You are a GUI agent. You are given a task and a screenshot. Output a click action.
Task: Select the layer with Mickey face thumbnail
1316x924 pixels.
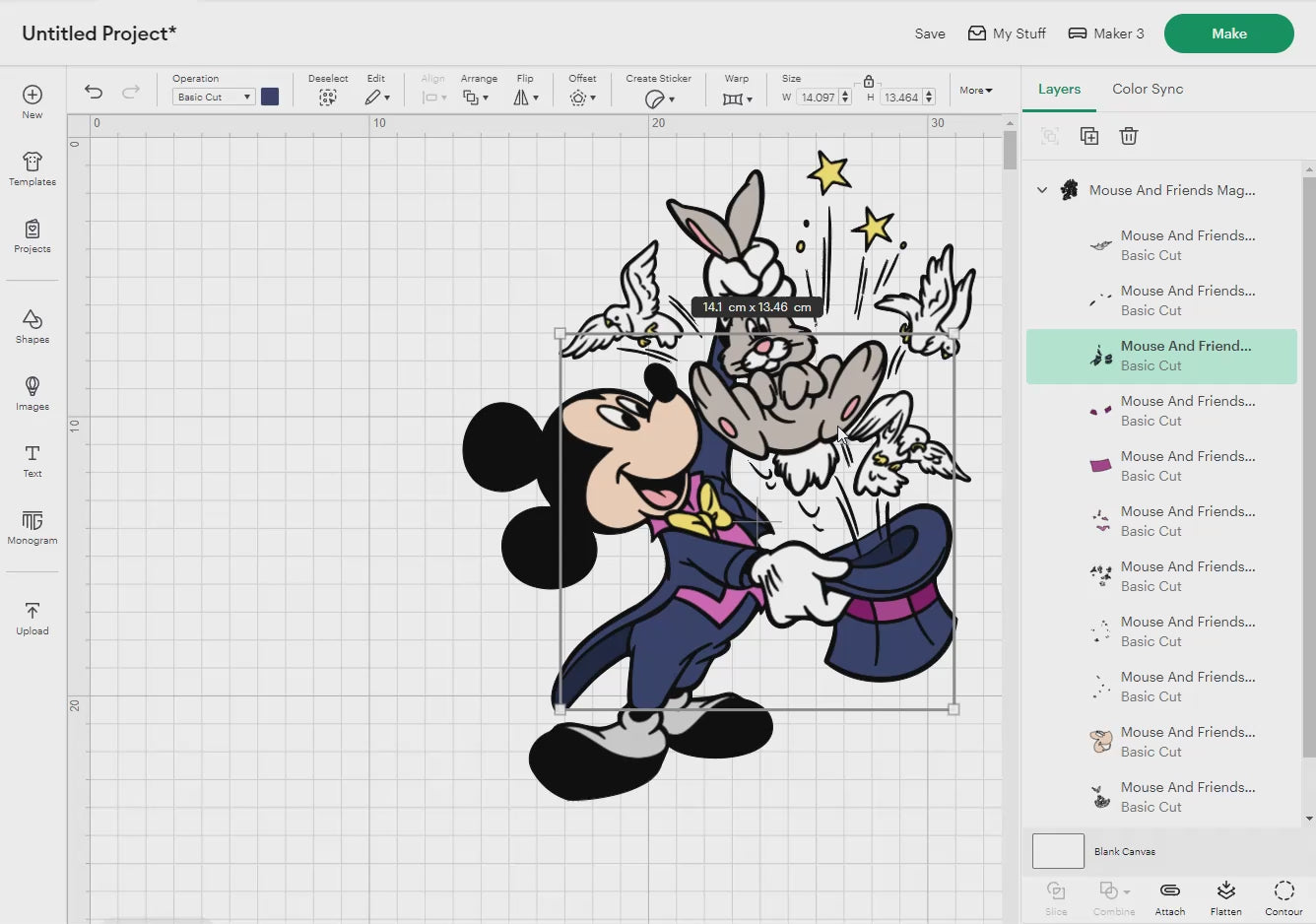coord(1161,742)
